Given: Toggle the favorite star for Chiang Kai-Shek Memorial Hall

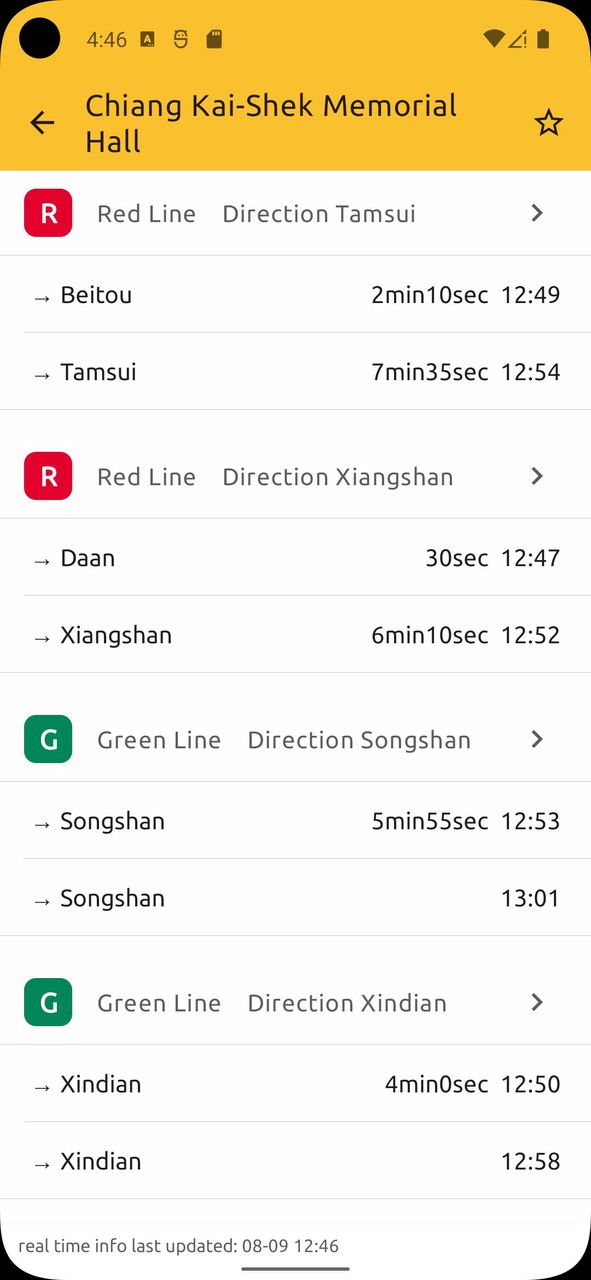Looking at the screenshot, I should coord(548,122).
